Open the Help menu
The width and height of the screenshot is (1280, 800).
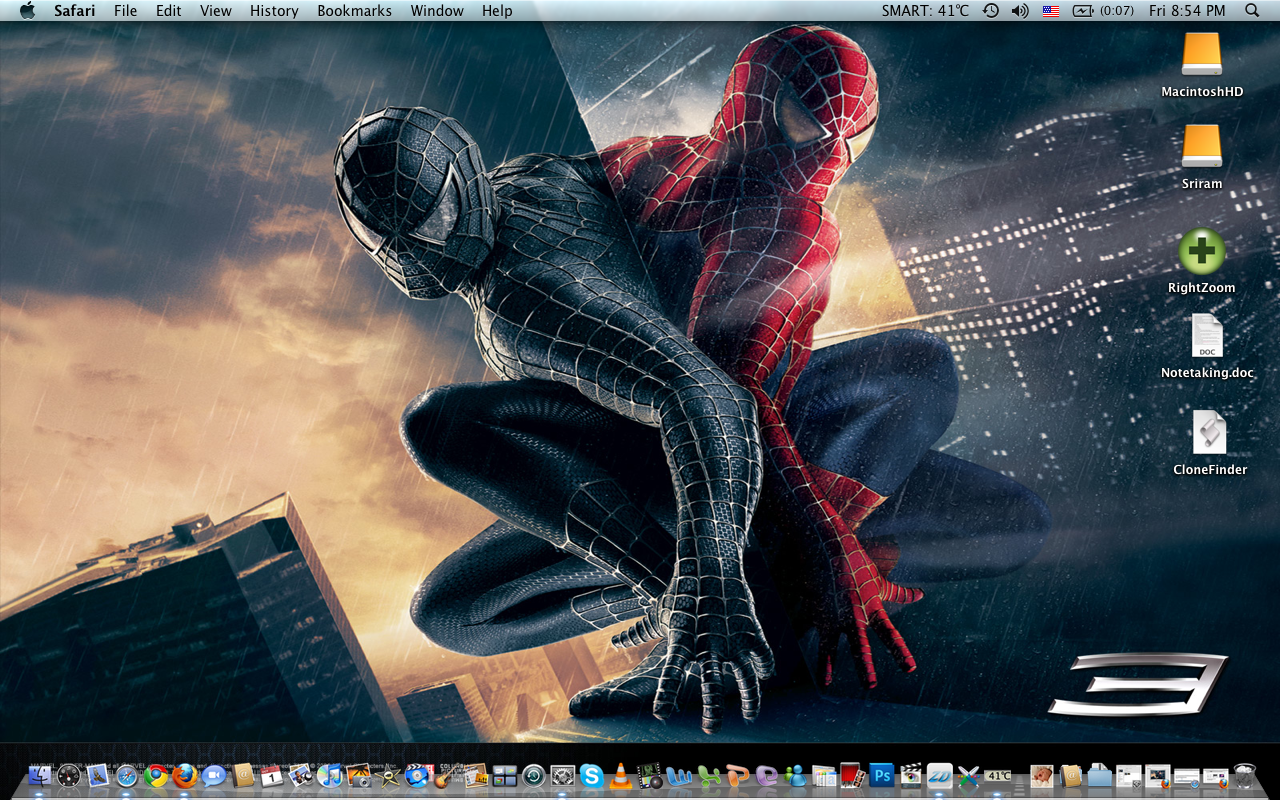(x=497, y=11)
